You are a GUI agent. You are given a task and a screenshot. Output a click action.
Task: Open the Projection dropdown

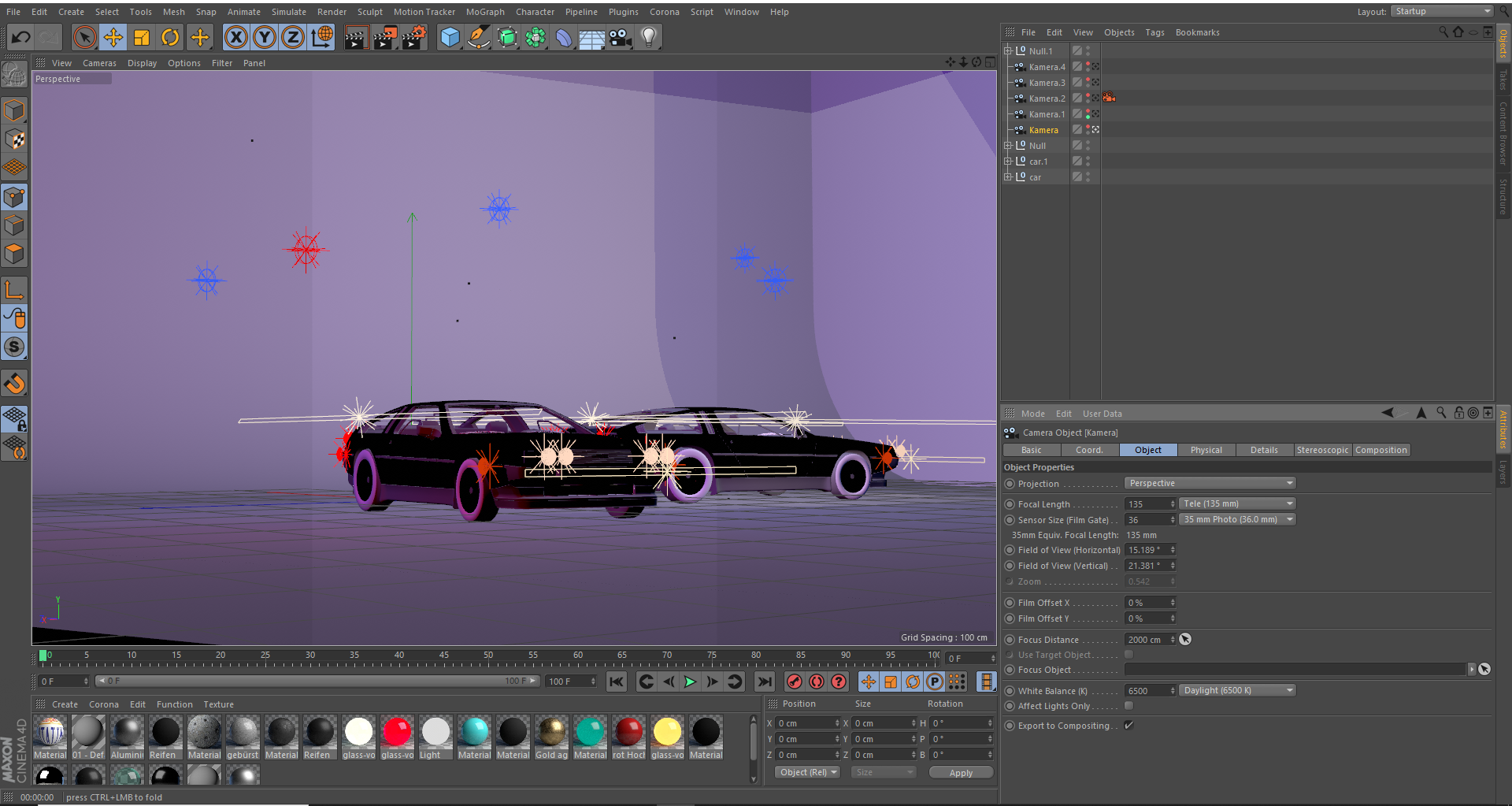point(1210,483)
